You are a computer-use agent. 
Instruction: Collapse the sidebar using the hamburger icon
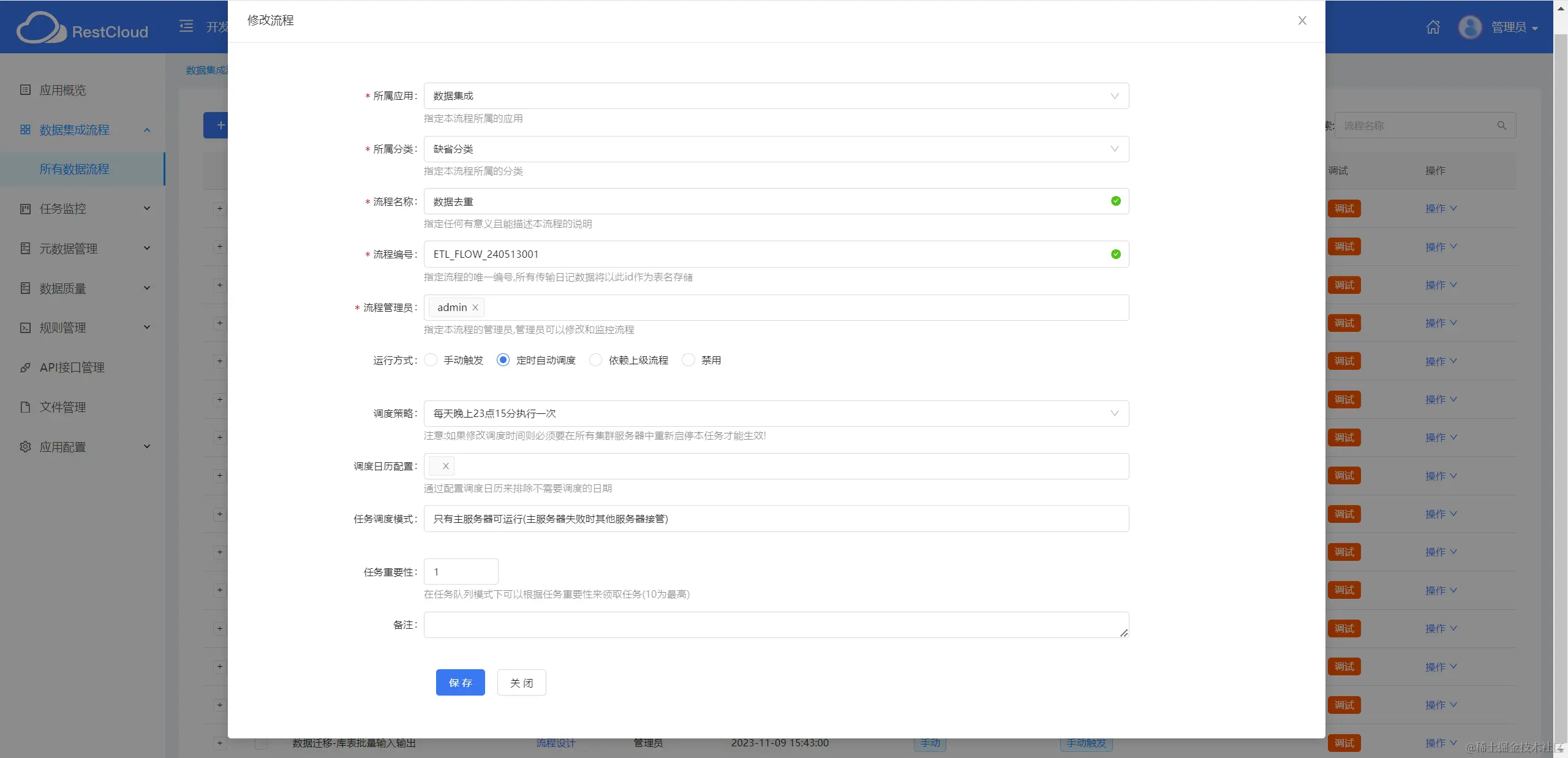pos(186,26)
